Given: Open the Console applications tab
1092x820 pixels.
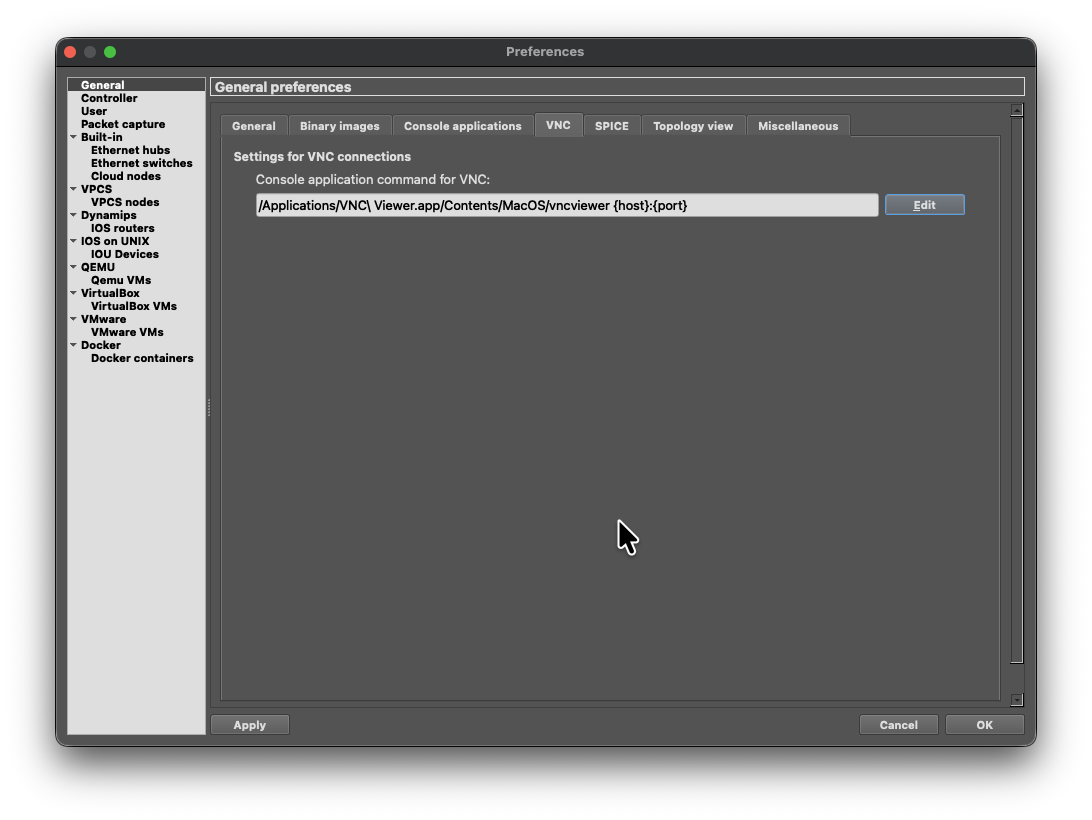Looking at the screenshot, I should pyautogui.click(x=462, y=126).
